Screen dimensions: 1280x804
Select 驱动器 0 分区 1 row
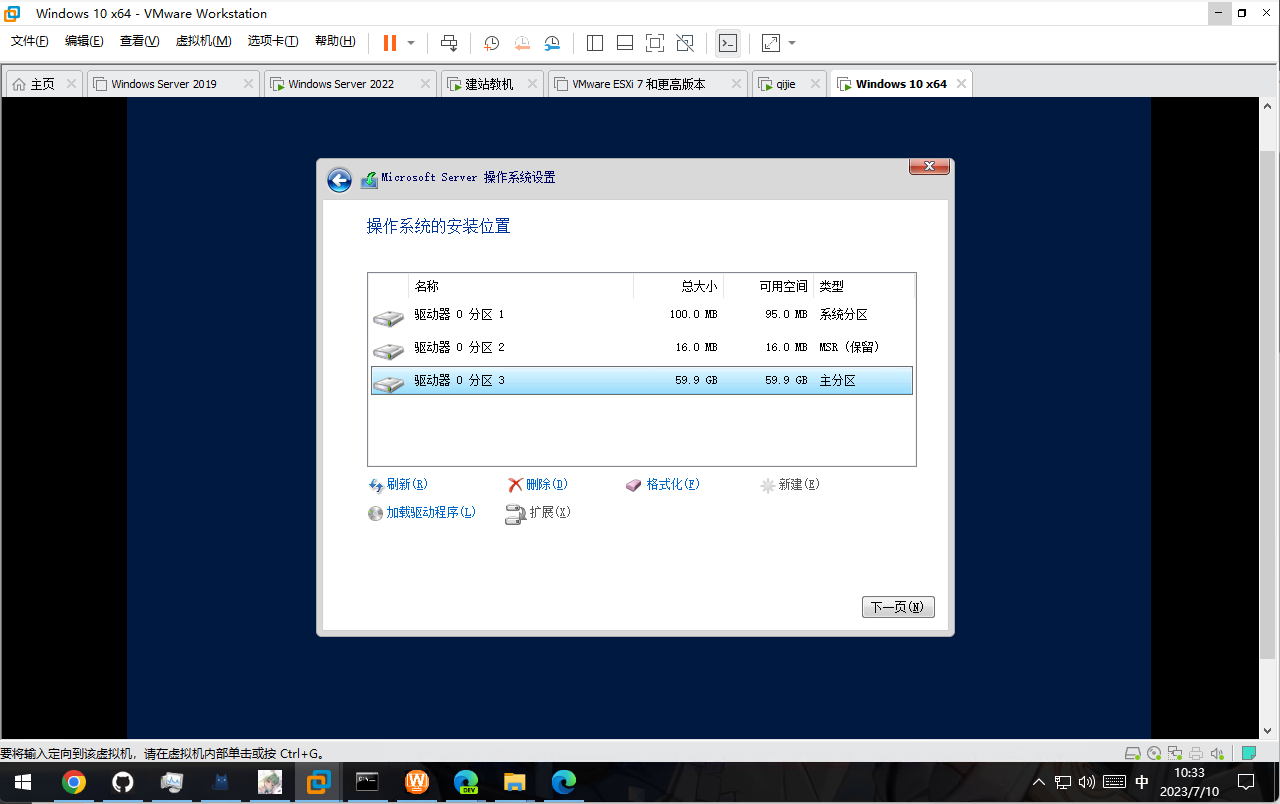point(641,315)
